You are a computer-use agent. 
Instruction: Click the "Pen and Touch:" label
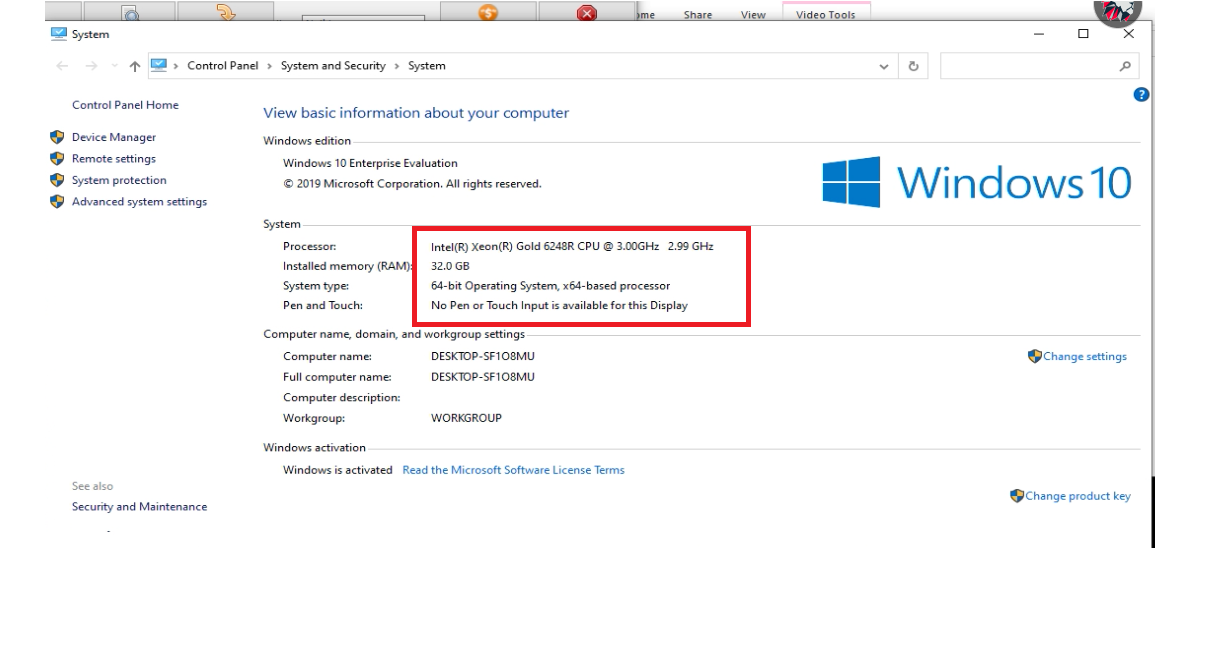323,305
